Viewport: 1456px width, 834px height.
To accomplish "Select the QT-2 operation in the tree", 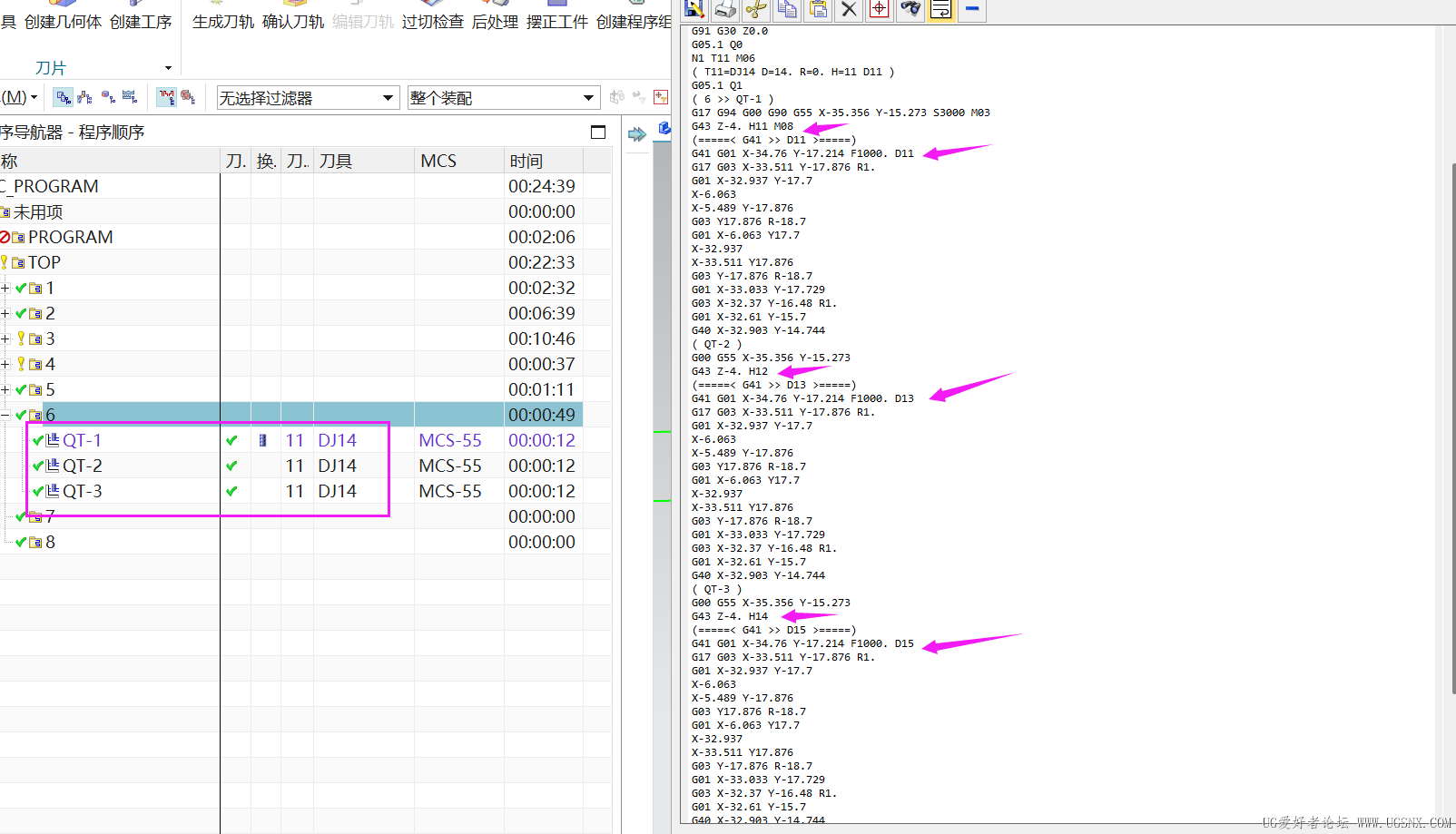I will point(83,466).
